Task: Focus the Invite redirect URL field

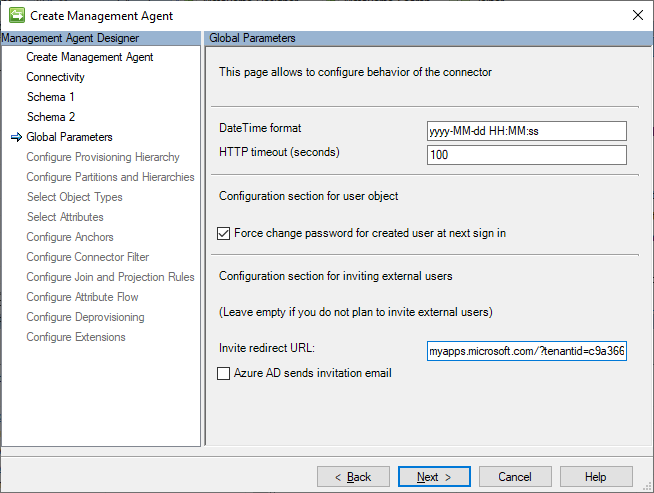Action: pos(526,351)
